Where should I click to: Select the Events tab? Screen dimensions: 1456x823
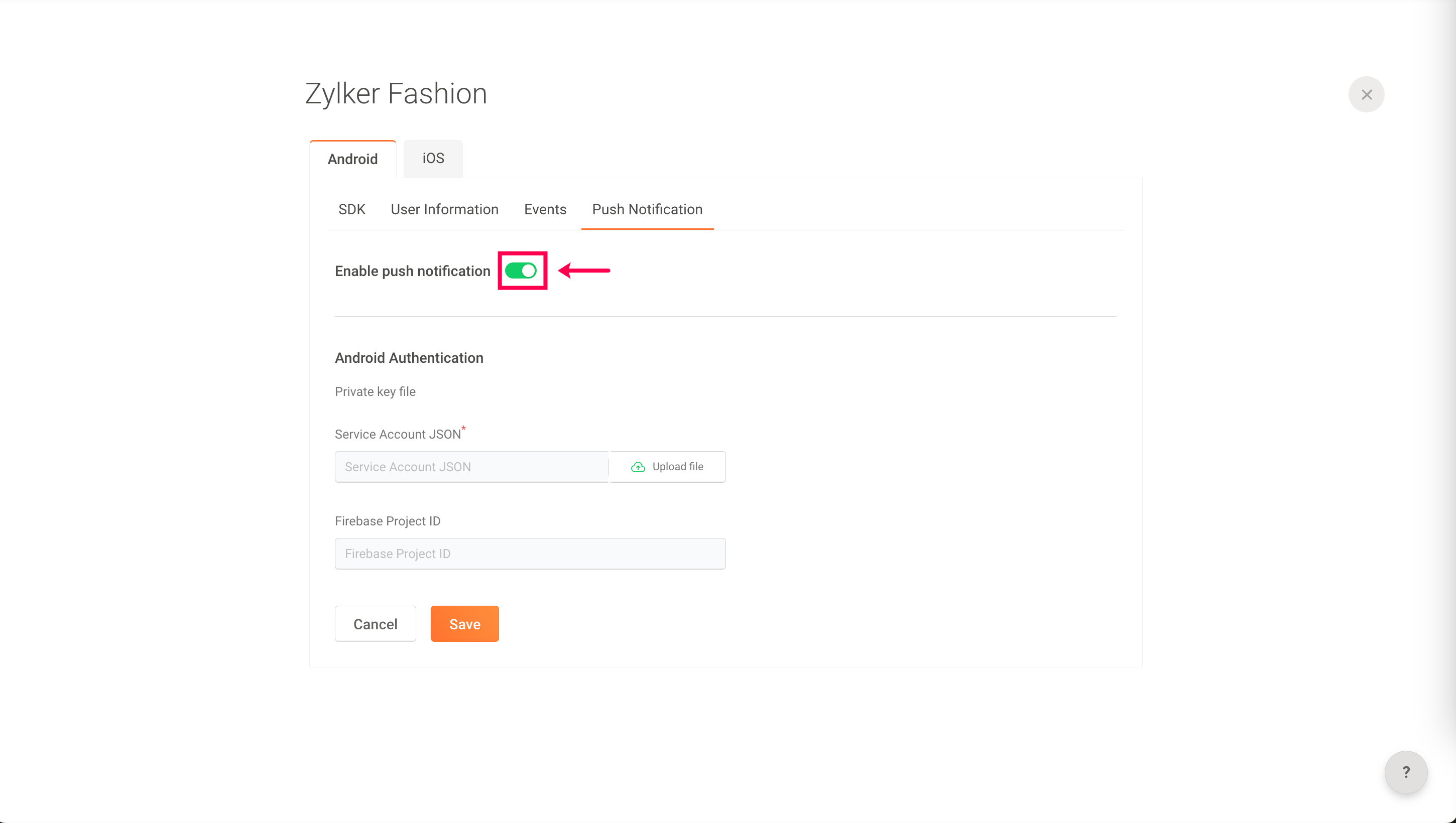tap(545, 209)
